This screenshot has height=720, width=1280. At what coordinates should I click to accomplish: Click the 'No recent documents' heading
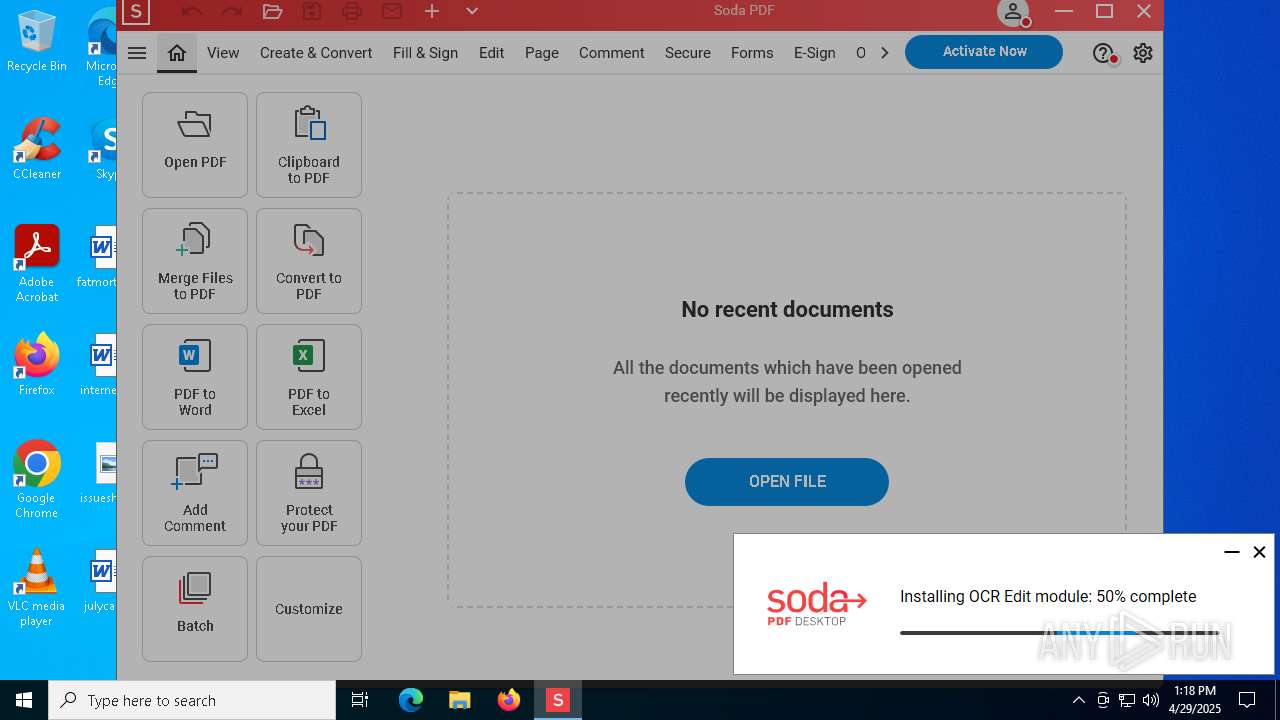[787, 310]
